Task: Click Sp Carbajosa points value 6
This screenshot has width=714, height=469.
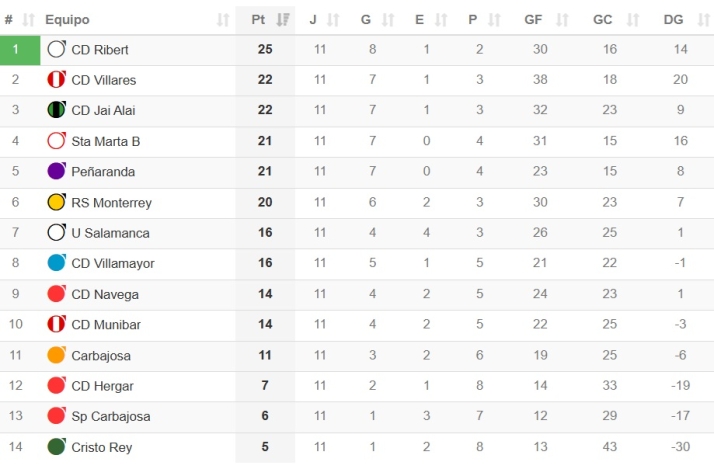Action: click(265, 416)
